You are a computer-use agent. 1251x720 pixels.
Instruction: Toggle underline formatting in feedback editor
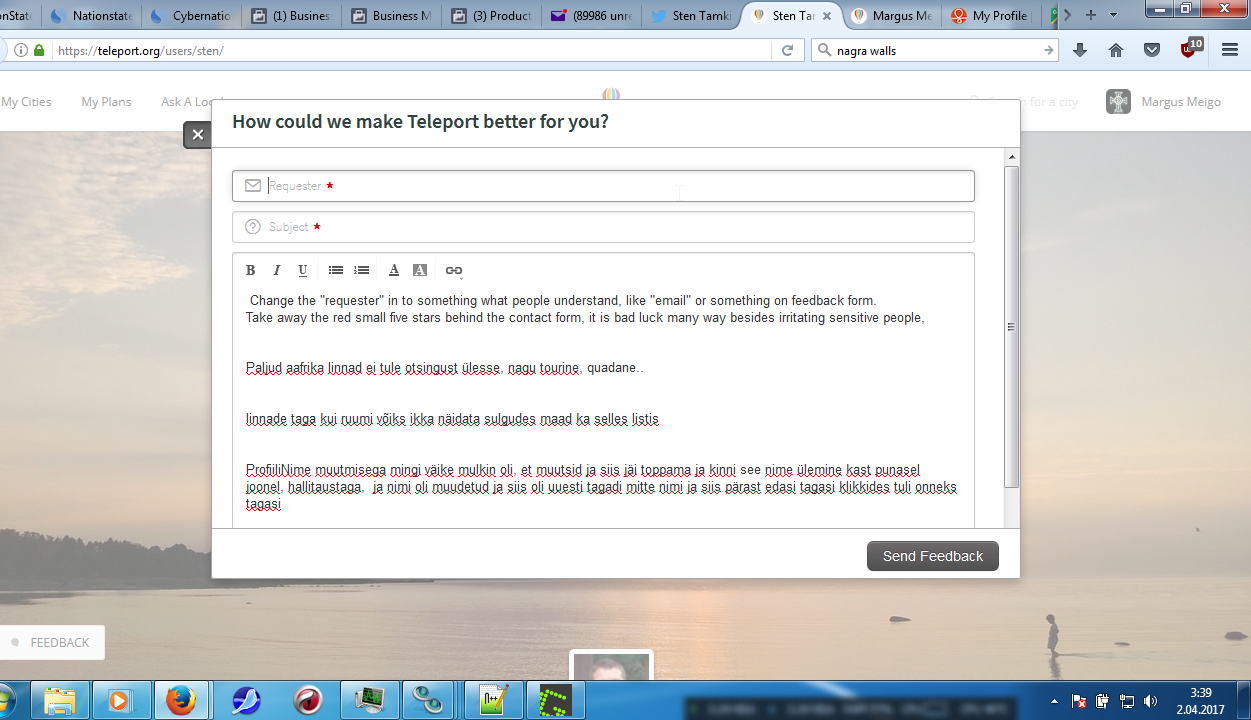click(x=303, y=270)
